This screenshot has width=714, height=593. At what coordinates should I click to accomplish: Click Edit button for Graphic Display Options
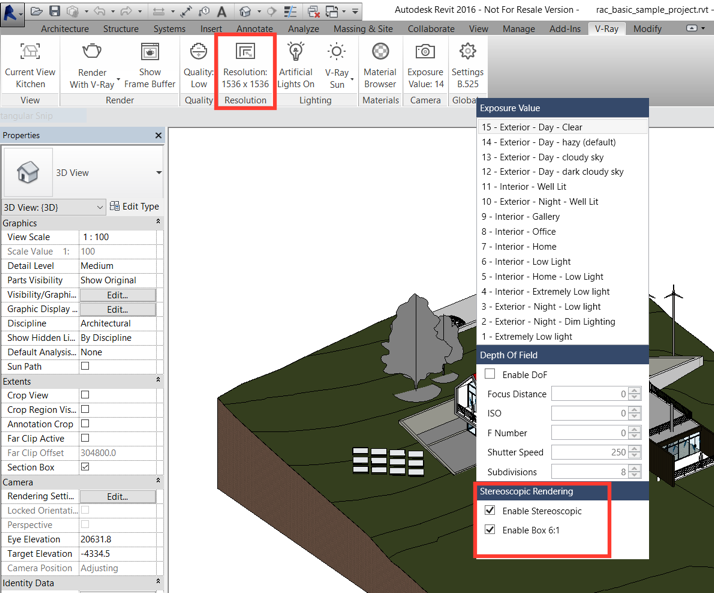(x=117, y=309)
